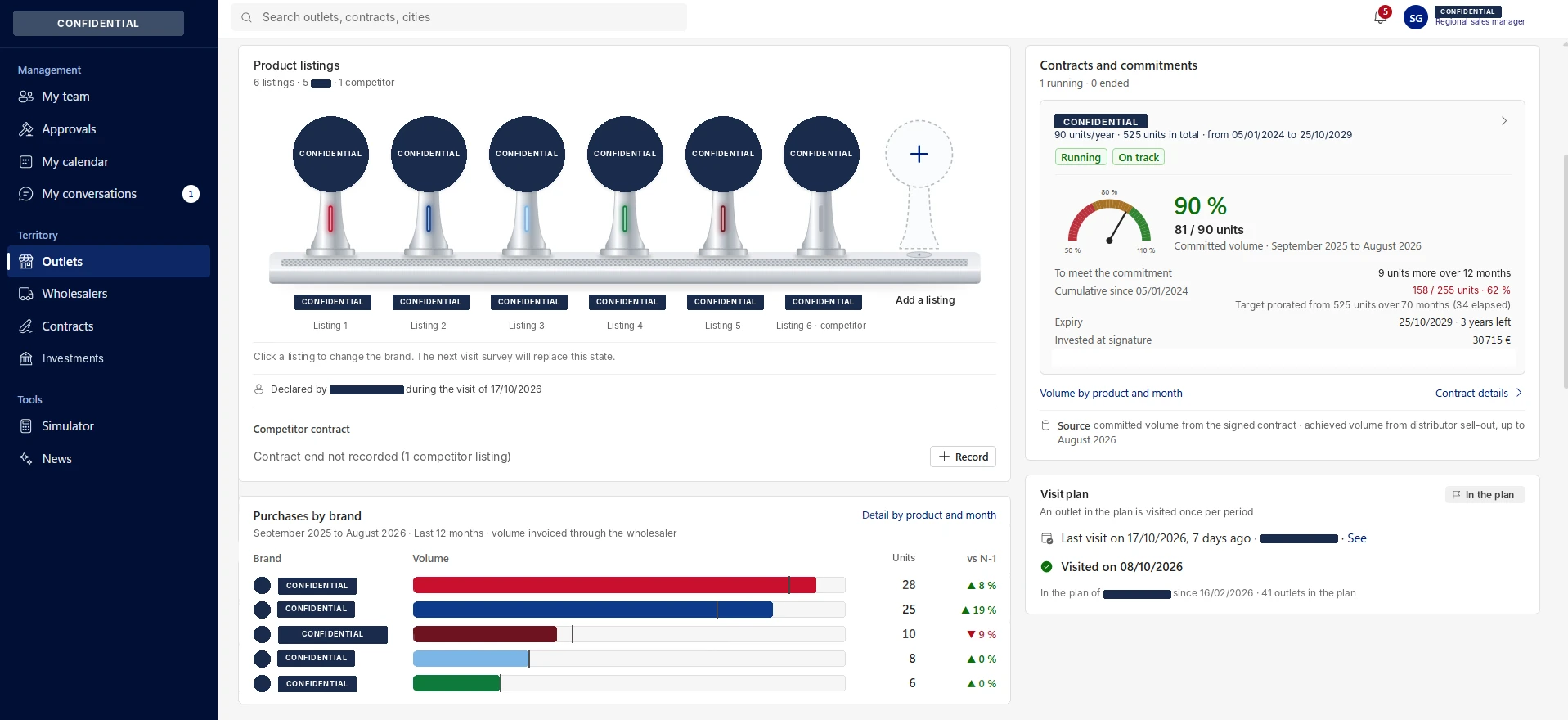1568x720 pixels.
Task: Select the Listing 6 competitor tap handle
Action: click(821, 188)
